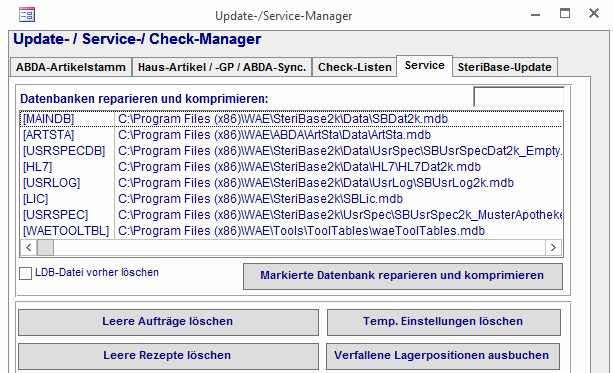Switch to Haus-Artikel / -GP / ABDA-Sync. tab

pos(222,67)
